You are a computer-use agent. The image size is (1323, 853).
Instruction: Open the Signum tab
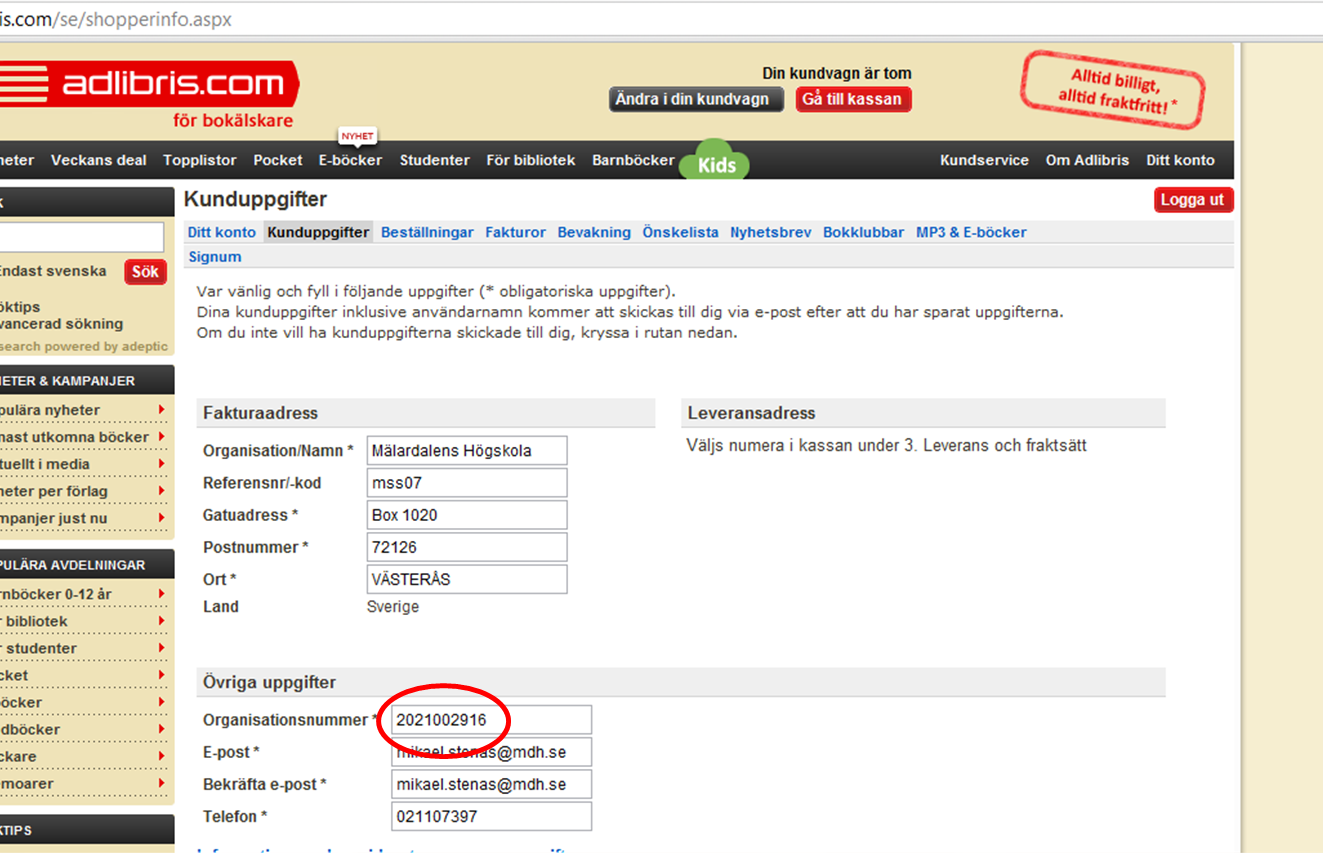[215, 257]
